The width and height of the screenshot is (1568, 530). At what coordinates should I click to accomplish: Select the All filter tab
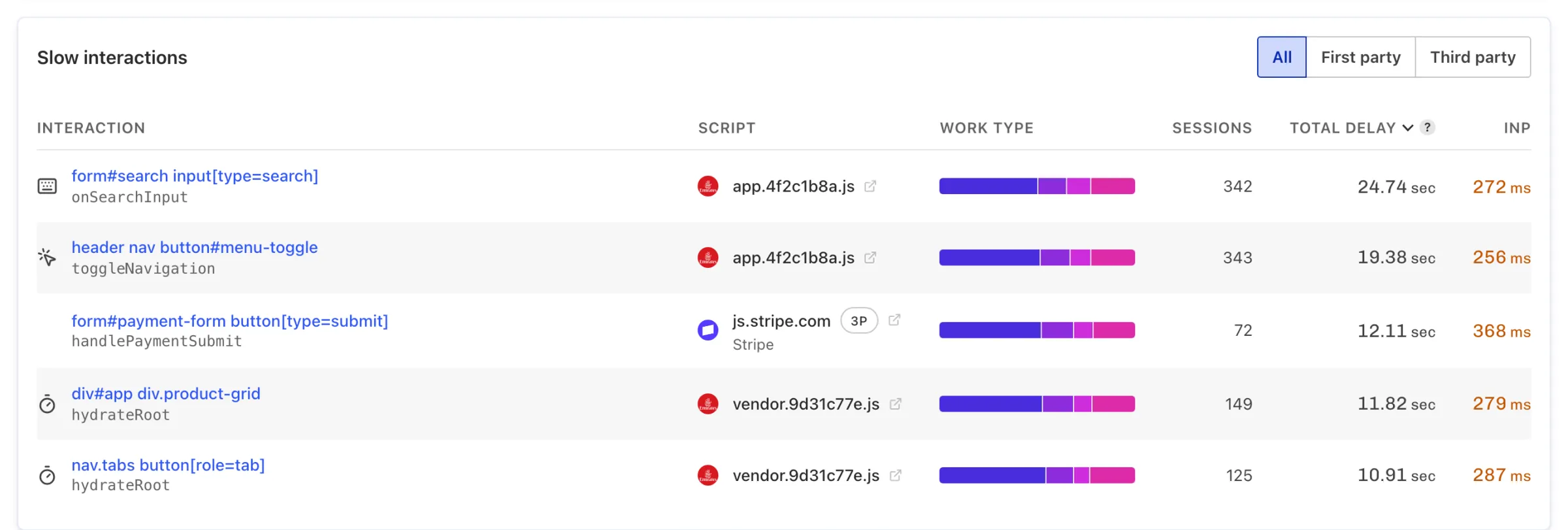pyautogui.click(x=1282, y=58)
